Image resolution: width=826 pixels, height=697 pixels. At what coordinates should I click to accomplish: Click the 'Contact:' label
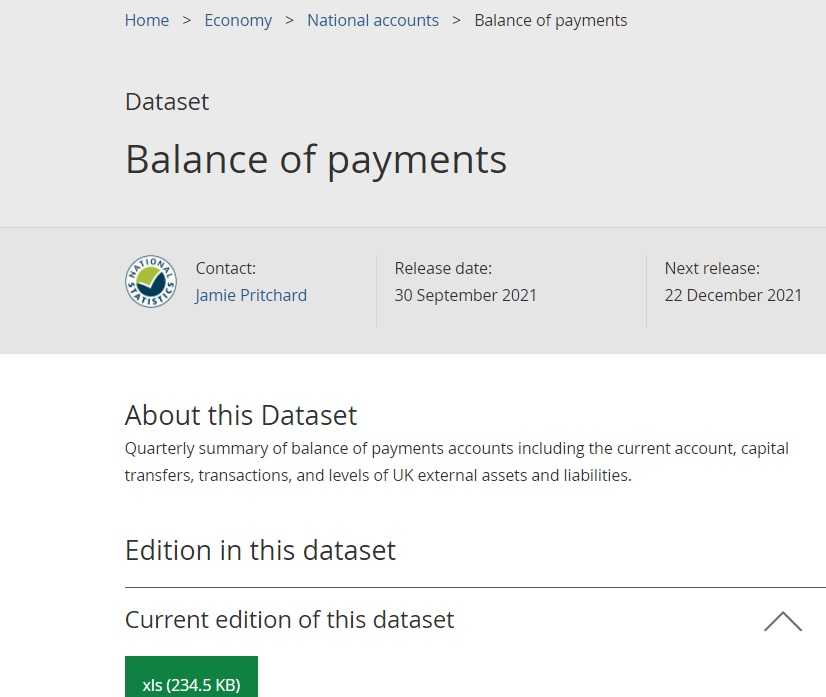click(226, 268)
